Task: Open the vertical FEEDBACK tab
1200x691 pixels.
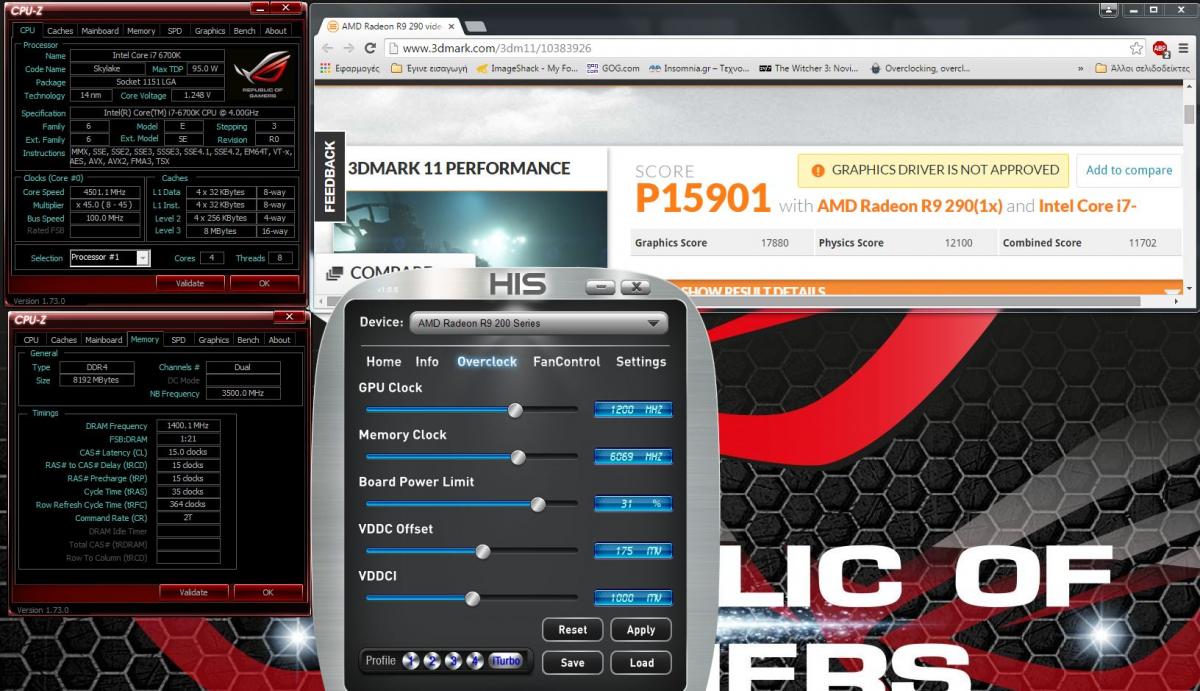Action: (x=329, y=177)
